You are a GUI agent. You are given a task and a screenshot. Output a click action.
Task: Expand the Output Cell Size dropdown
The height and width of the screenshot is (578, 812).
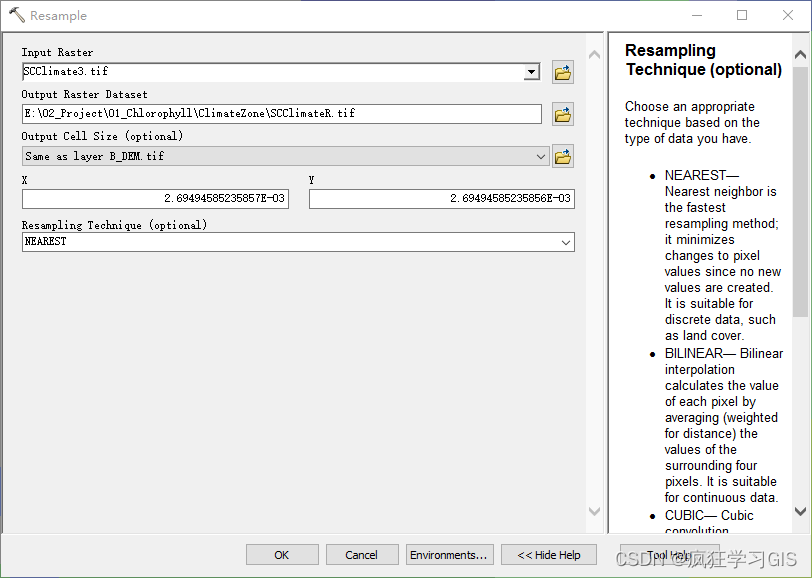(541, 156)
